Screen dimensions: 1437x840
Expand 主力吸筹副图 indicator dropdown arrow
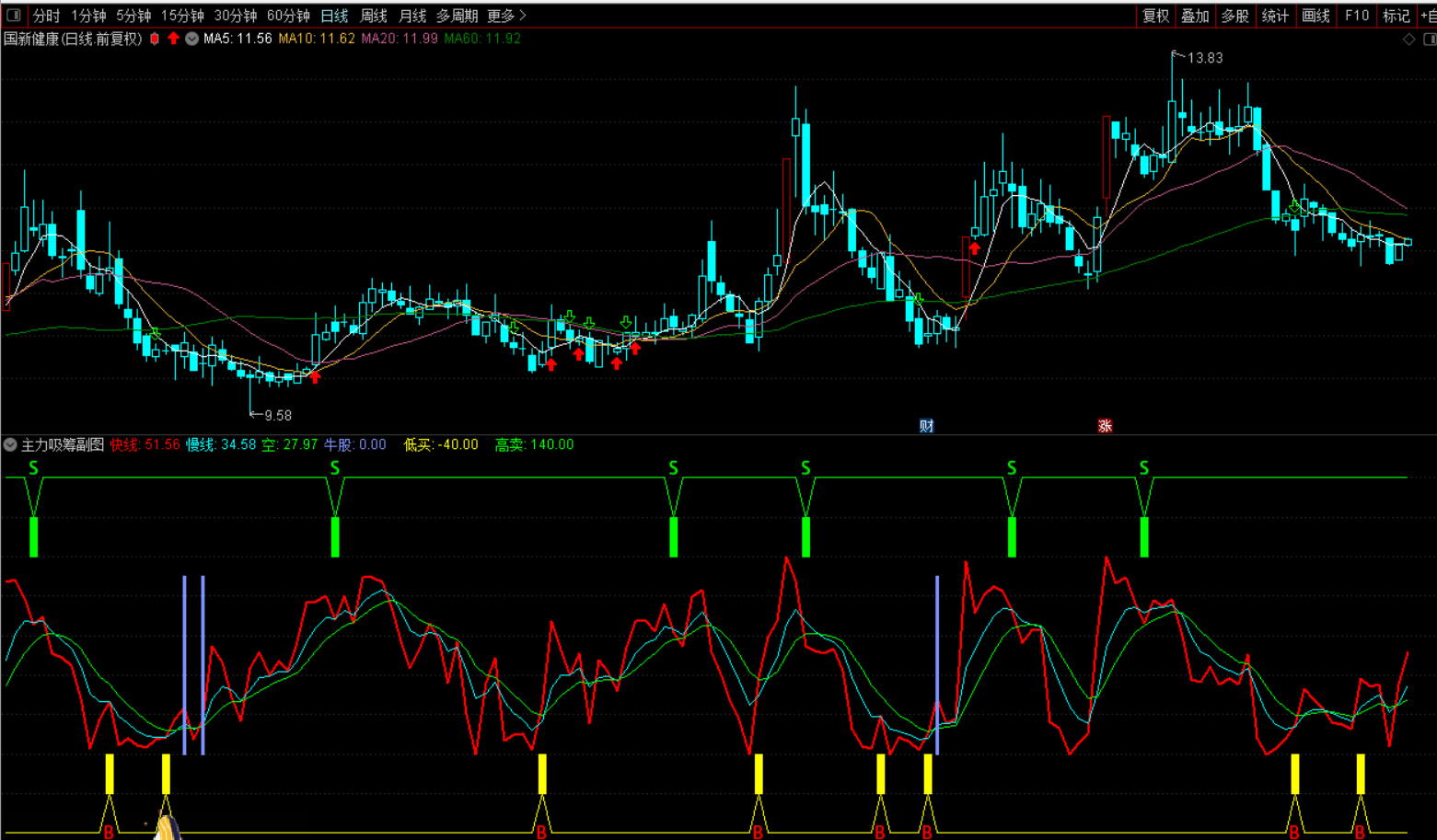click(10, 444)
